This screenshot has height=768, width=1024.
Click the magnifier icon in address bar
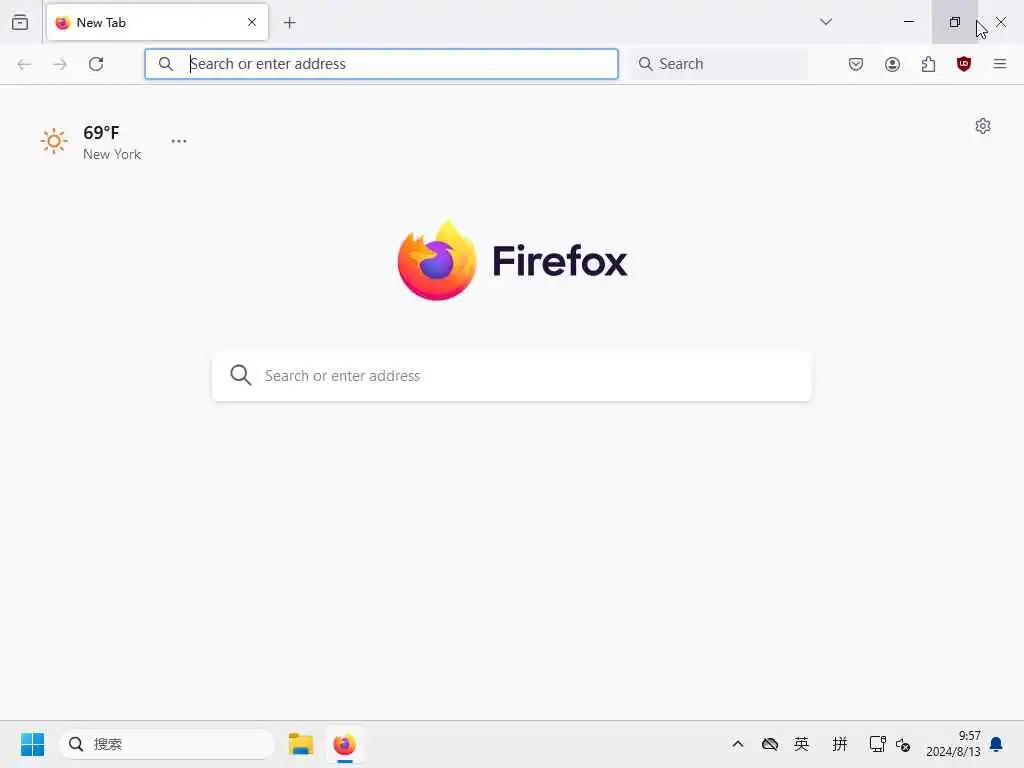point(166,64)
